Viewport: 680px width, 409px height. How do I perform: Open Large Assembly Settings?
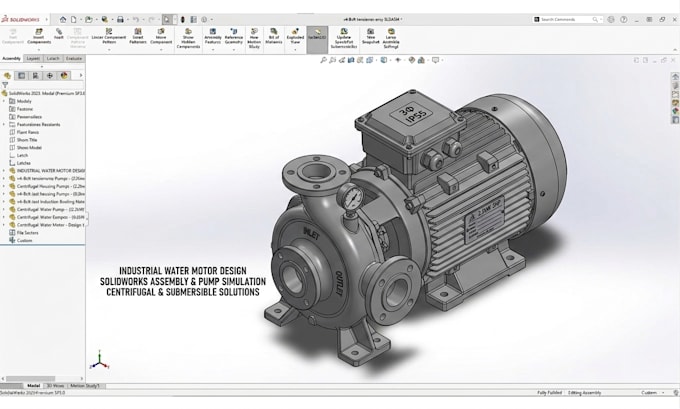pyautogui.click(x=391, y=38)
